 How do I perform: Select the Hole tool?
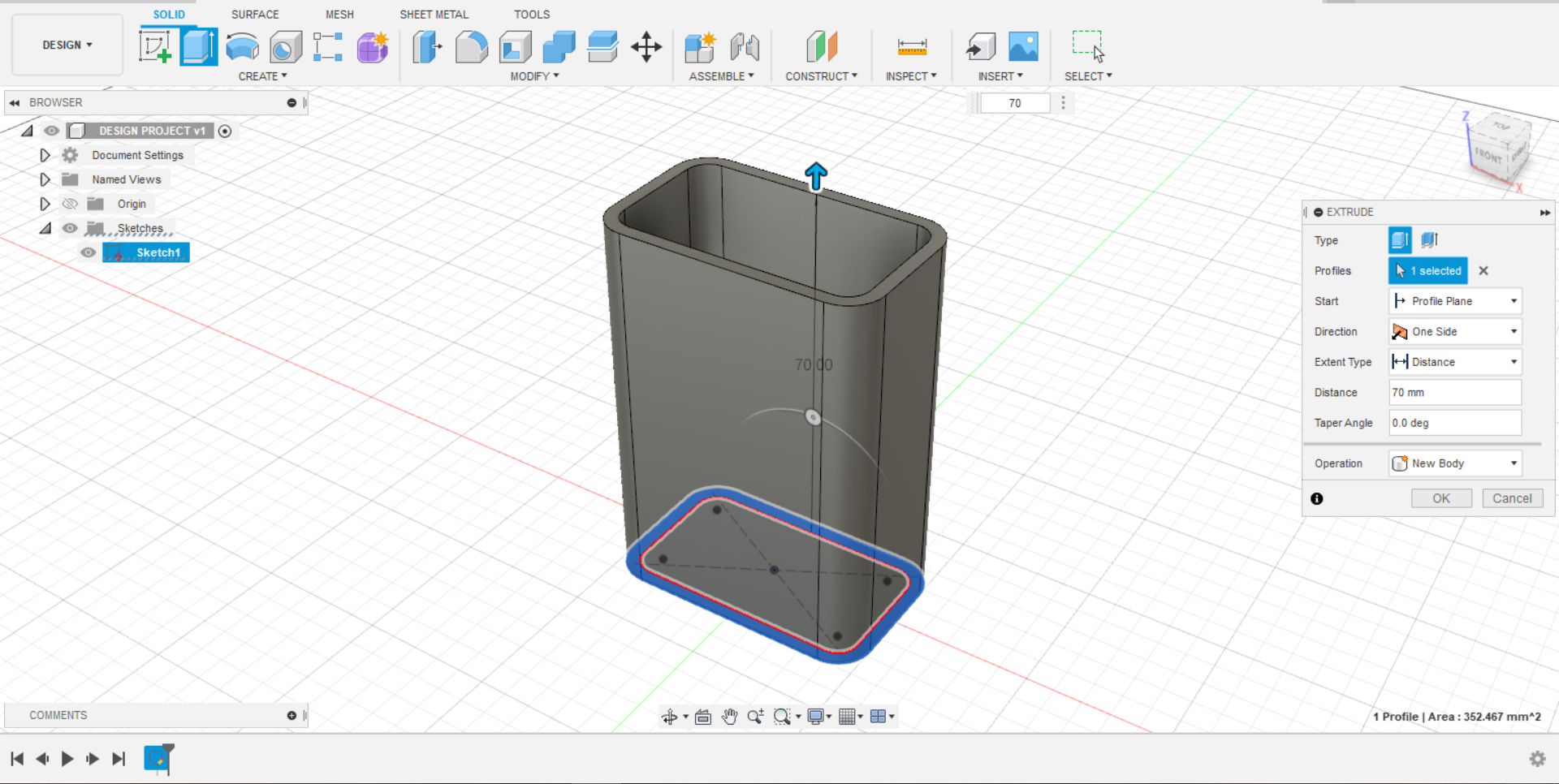tap(285, 46)
